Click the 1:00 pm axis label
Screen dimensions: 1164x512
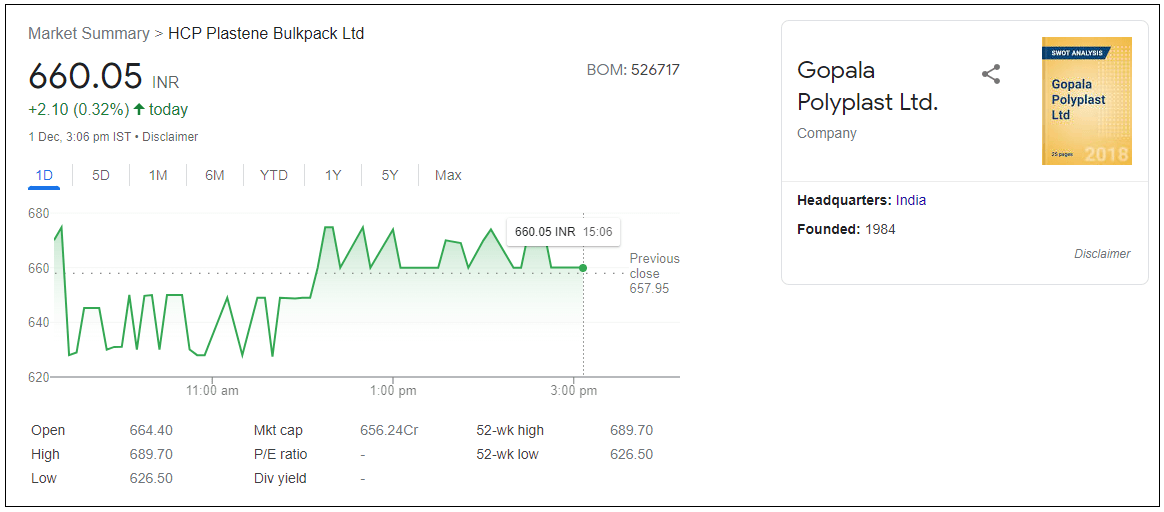tap(393, 391)
